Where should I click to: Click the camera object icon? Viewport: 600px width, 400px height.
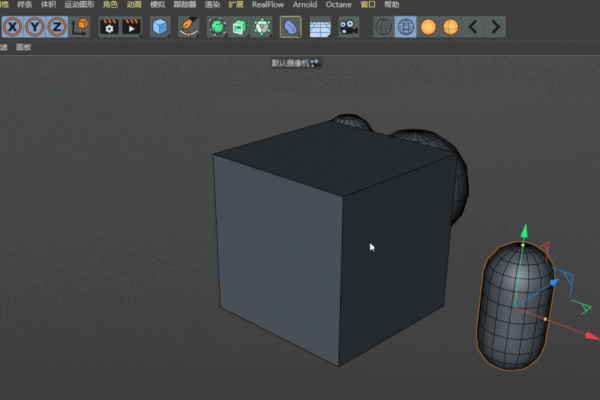click(348, 27)
